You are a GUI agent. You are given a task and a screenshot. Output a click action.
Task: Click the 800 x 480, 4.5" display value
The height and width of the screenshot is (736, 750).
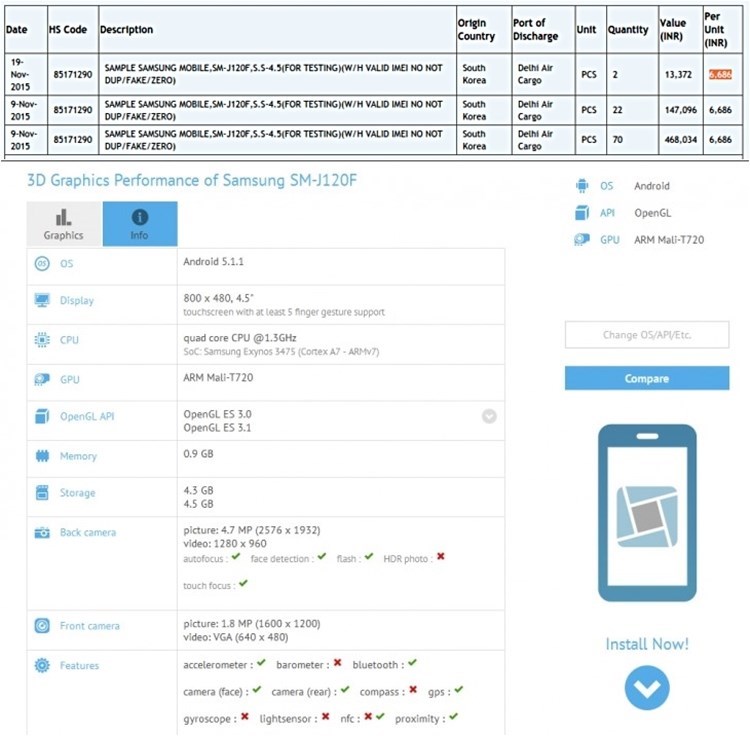coord(219,298)
